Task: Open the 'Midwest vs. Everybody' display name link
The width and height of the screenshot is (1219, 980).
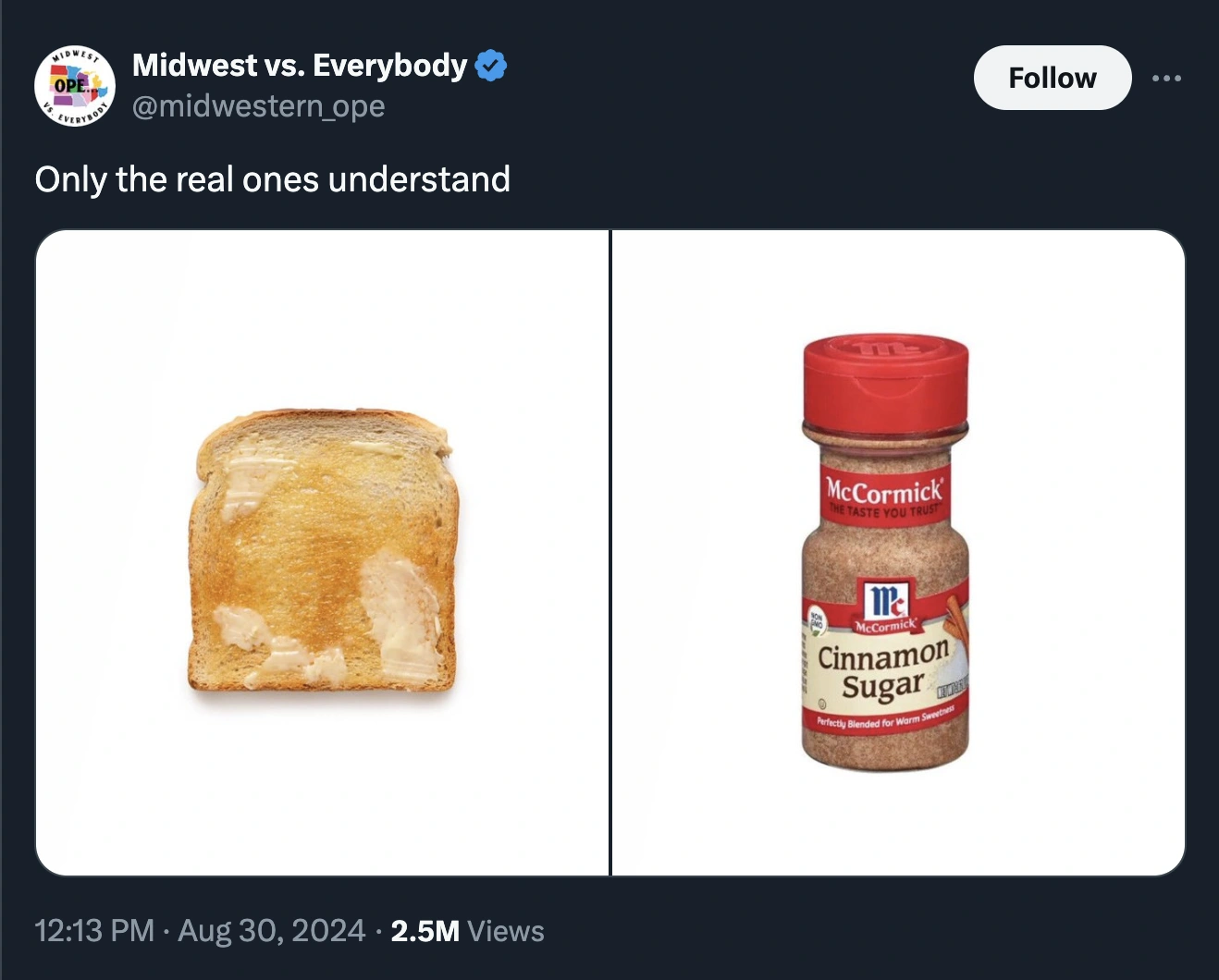Action: (300, 66)
